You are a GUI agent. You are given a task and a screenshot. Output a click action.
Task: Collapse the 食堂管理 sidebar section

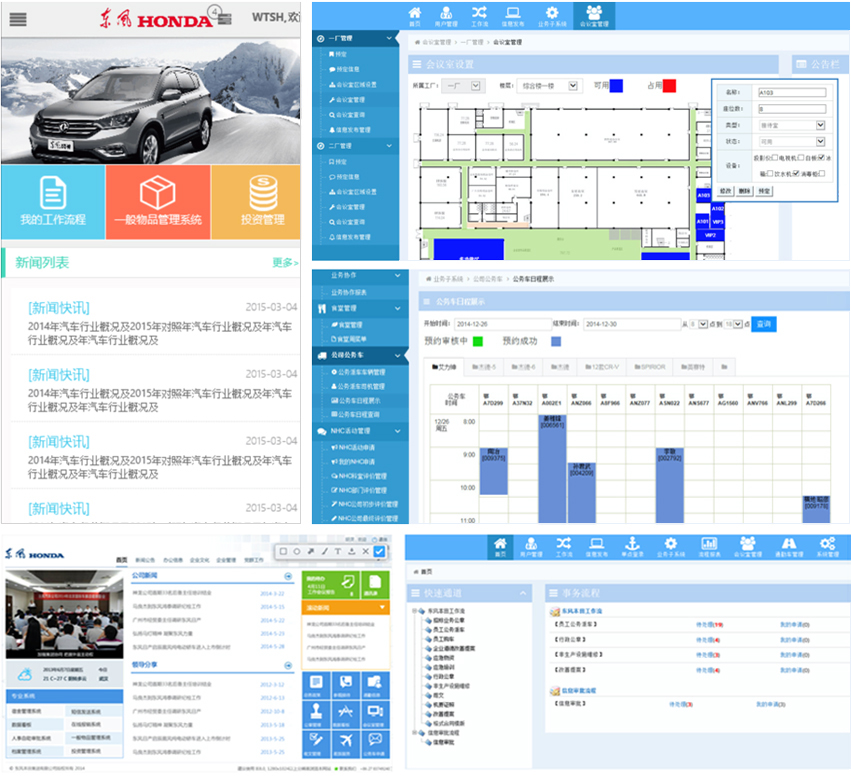[x=398, y=308]
